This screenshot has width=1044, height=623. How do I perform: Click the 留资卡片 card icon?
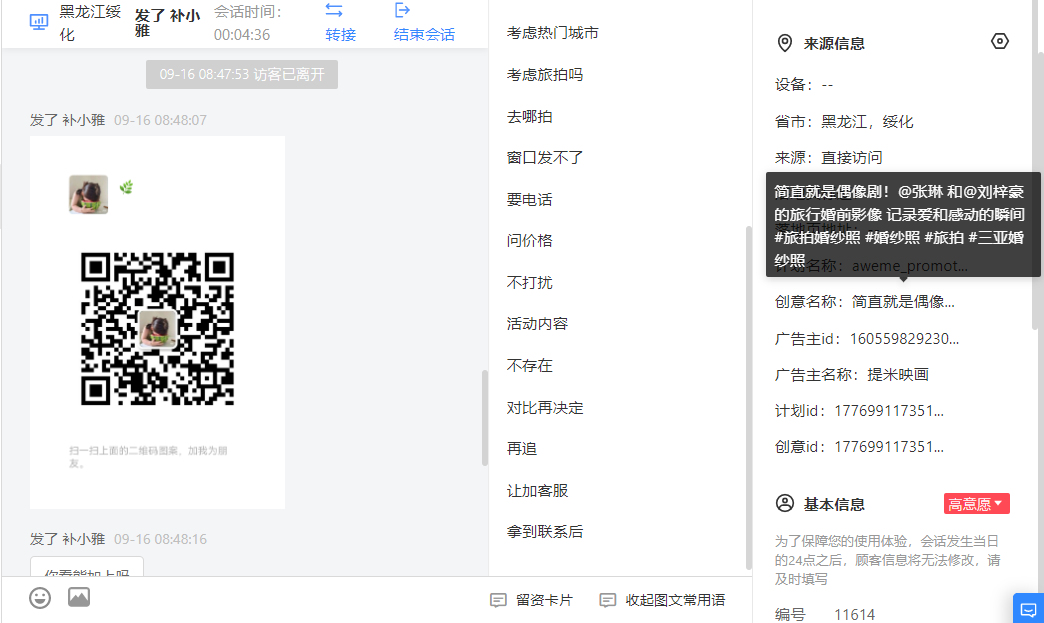coord(498,600)
